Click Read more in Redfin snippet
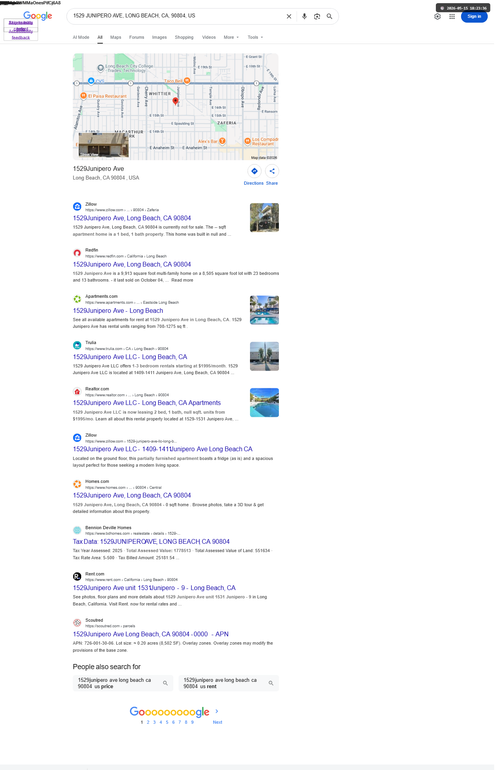This screenshot has width=500, height=770. tap(182, 280)
